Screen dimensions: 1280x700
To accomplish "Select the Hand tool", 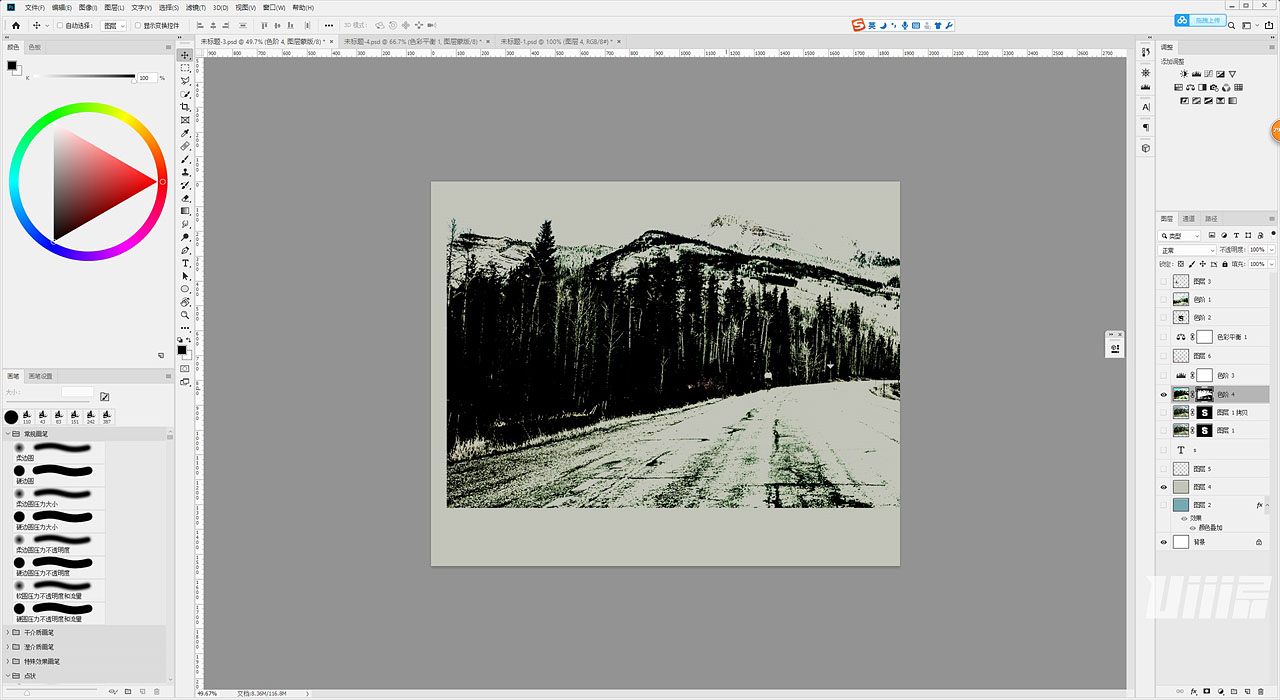I will click(185, 302).
